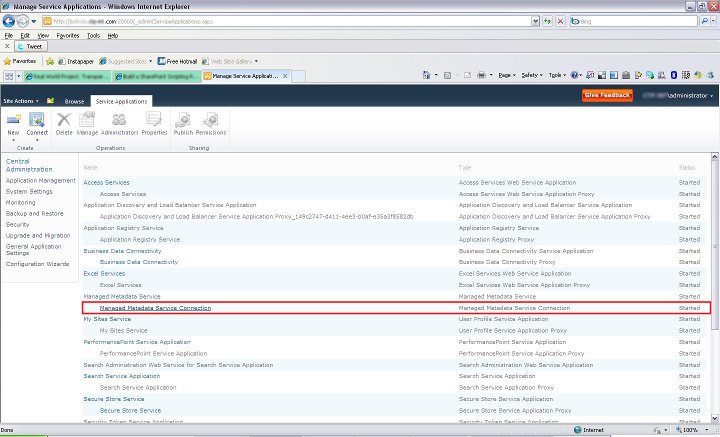Click inside the address bar URL field
Image resolution: width=720 pixels, height=437 pixels.
[289, 21]
